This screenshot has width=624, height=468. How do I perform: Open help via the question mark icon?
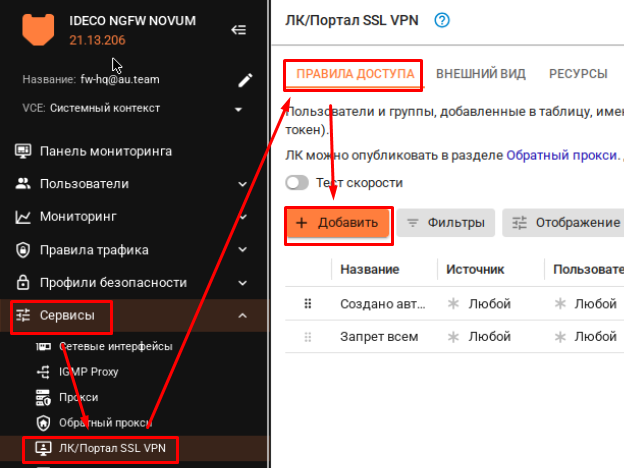(x=443, y=20)
